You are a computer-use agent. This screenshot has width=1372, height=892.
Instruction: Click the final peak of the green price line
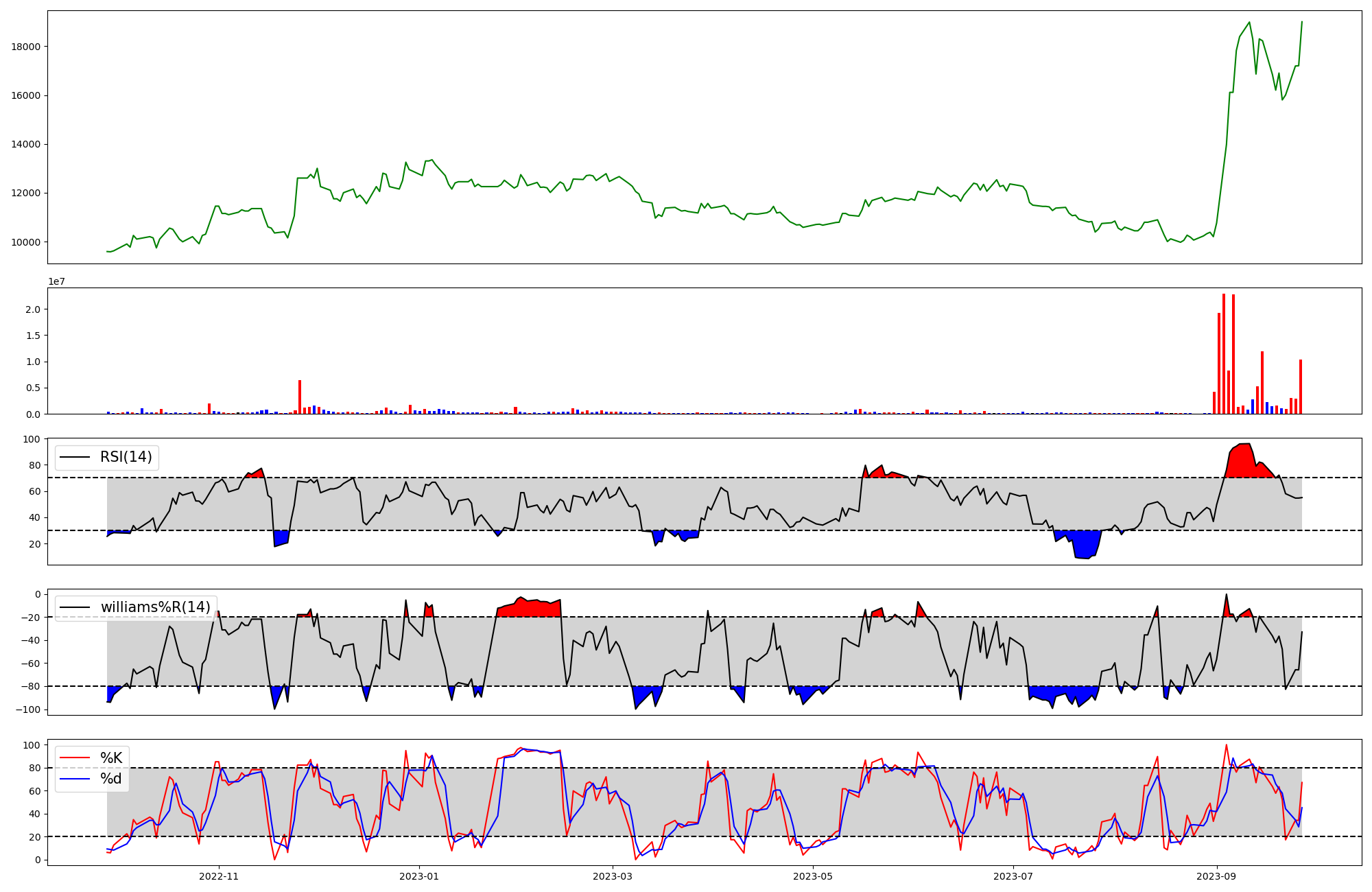pos(1302,22)
